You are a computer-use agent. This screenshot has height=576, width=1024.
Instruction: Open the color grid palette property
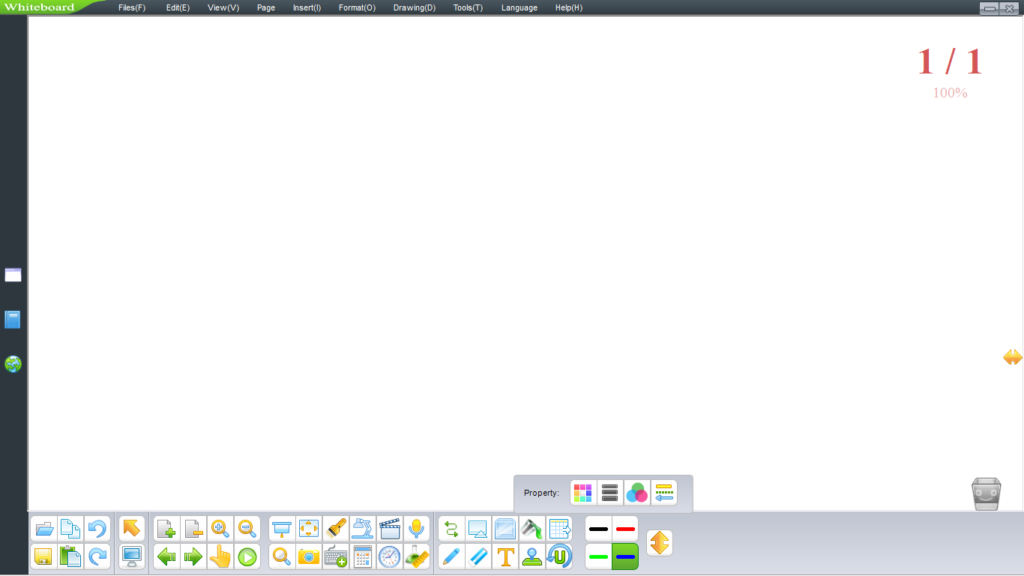pyautogui.click(x=583, y=492)
